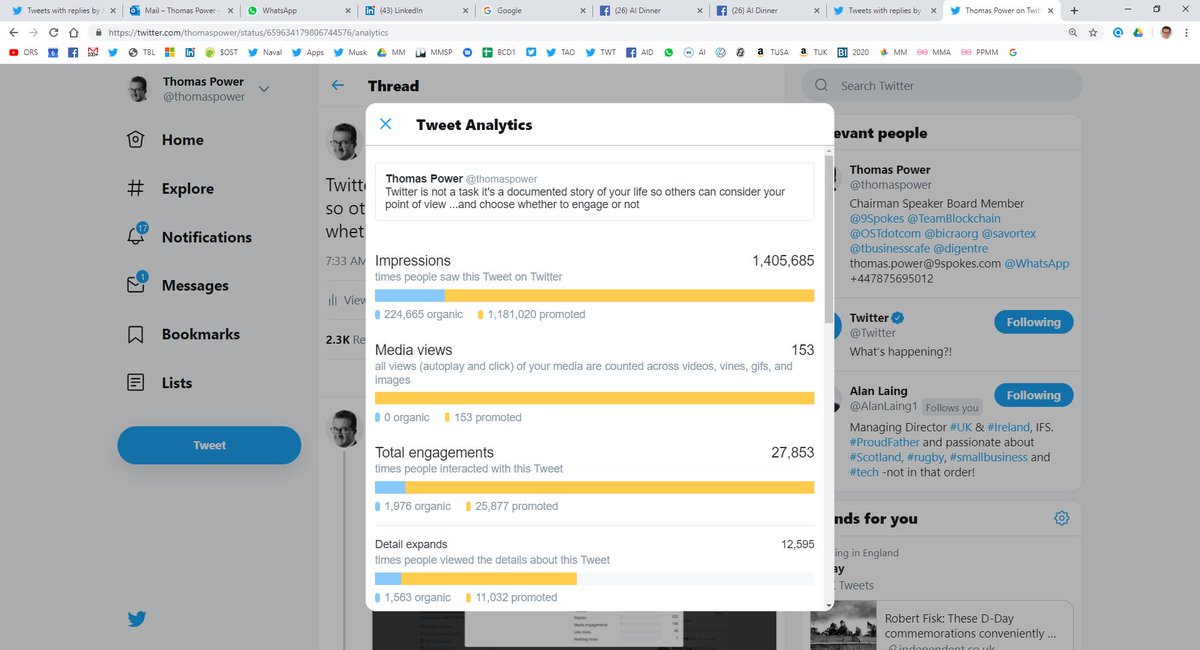The width and height of the screenshot is (1200, 650).
Task: Open the trends settings gear icon
Action: pyautogui.click(x=1062, y=518)
